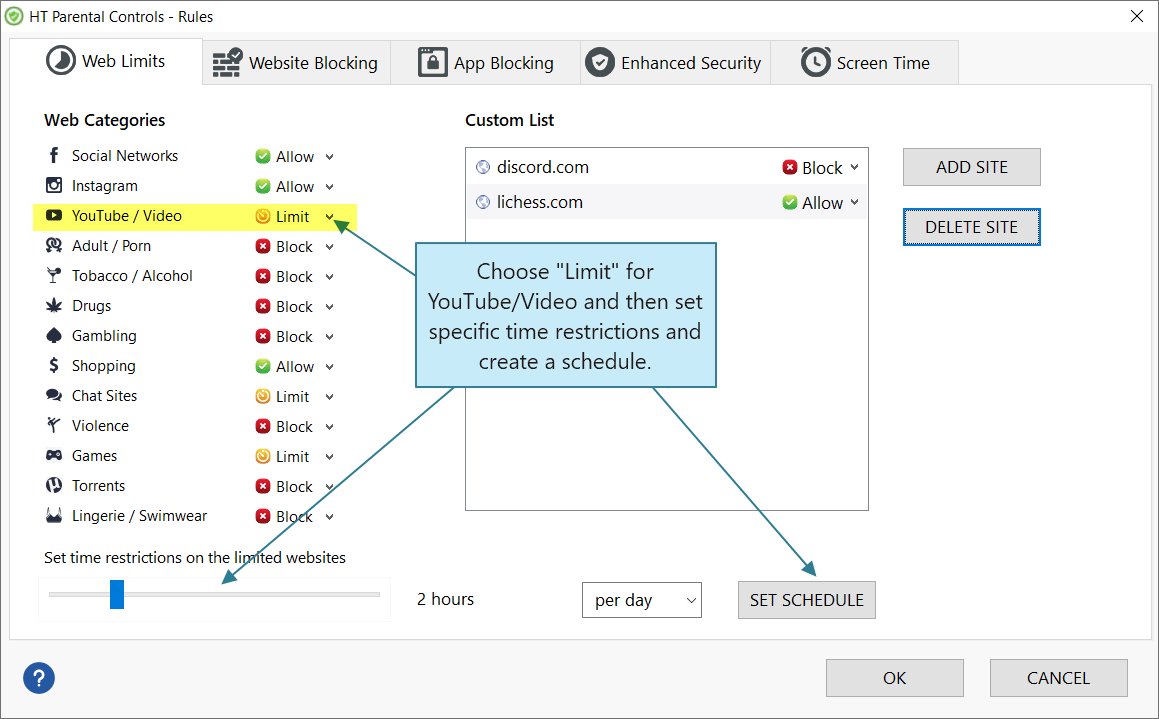Open the discord.com Block dropdown
The image size is (1159, 719).
pos(854,167)
